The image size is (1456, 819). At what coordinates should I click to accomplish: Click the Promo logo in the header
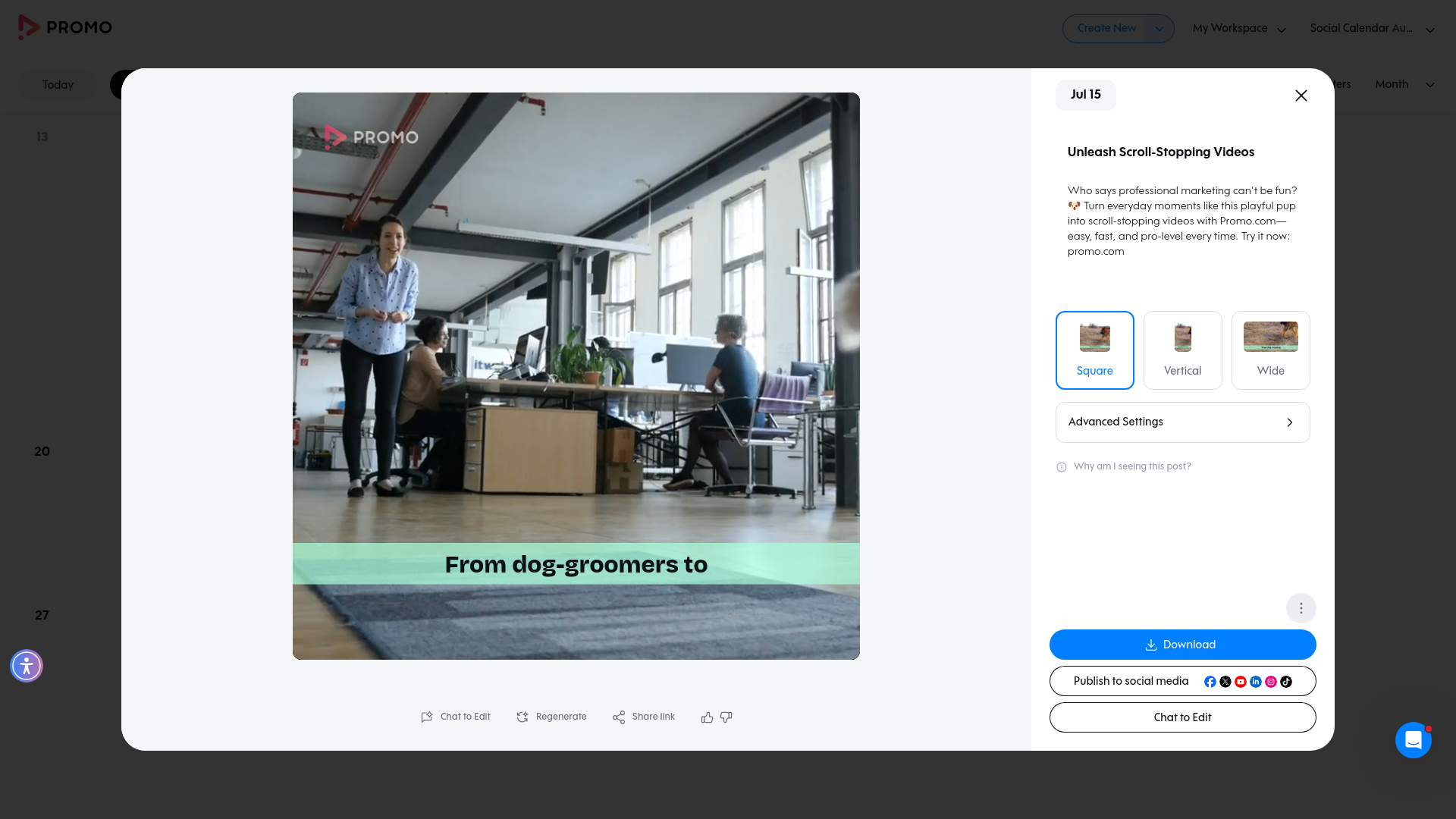tap(65, 27)
